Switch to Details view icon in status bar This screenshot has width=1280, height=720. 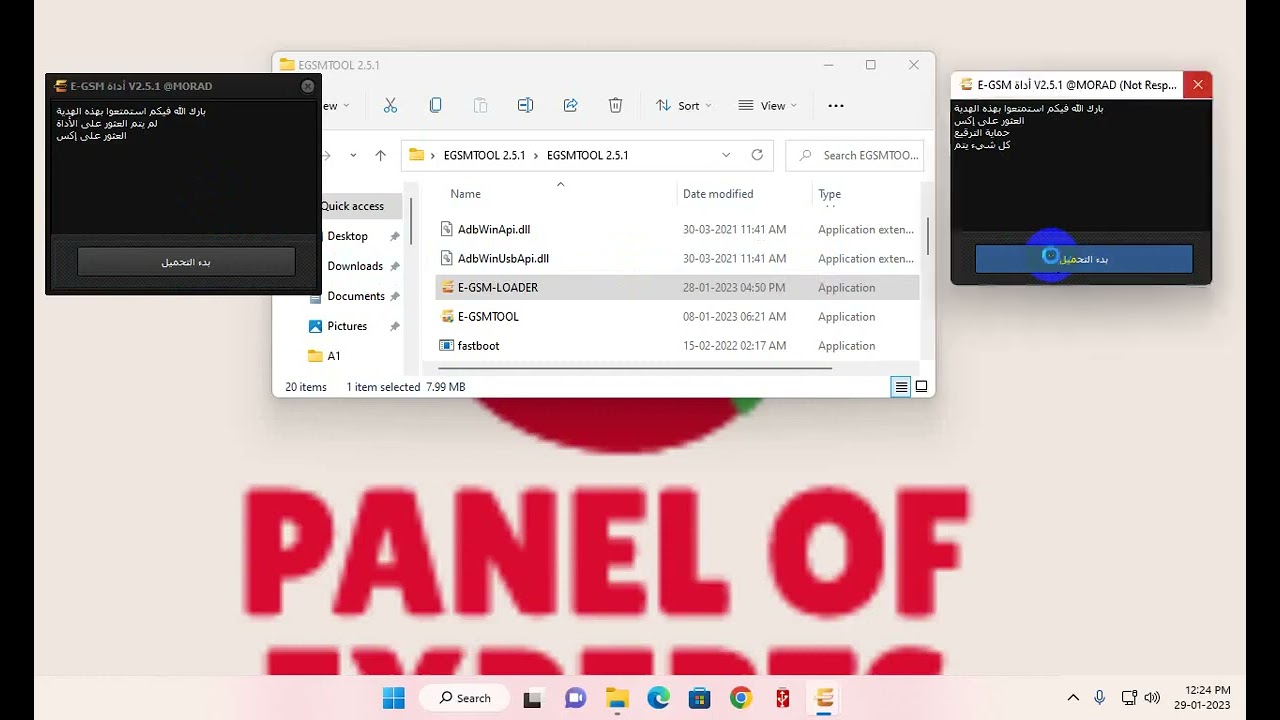901,387
